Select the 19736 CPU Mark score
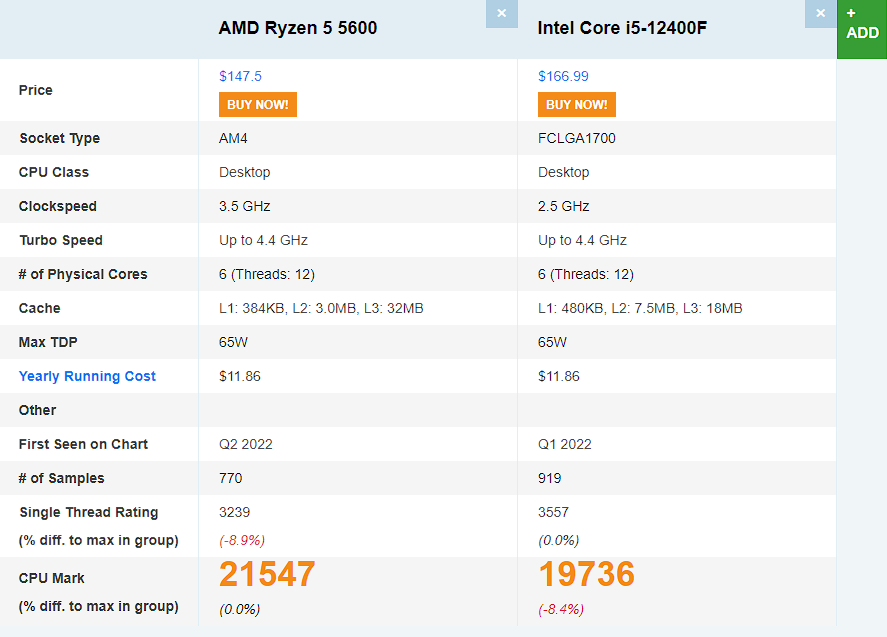 pos(586,574)
